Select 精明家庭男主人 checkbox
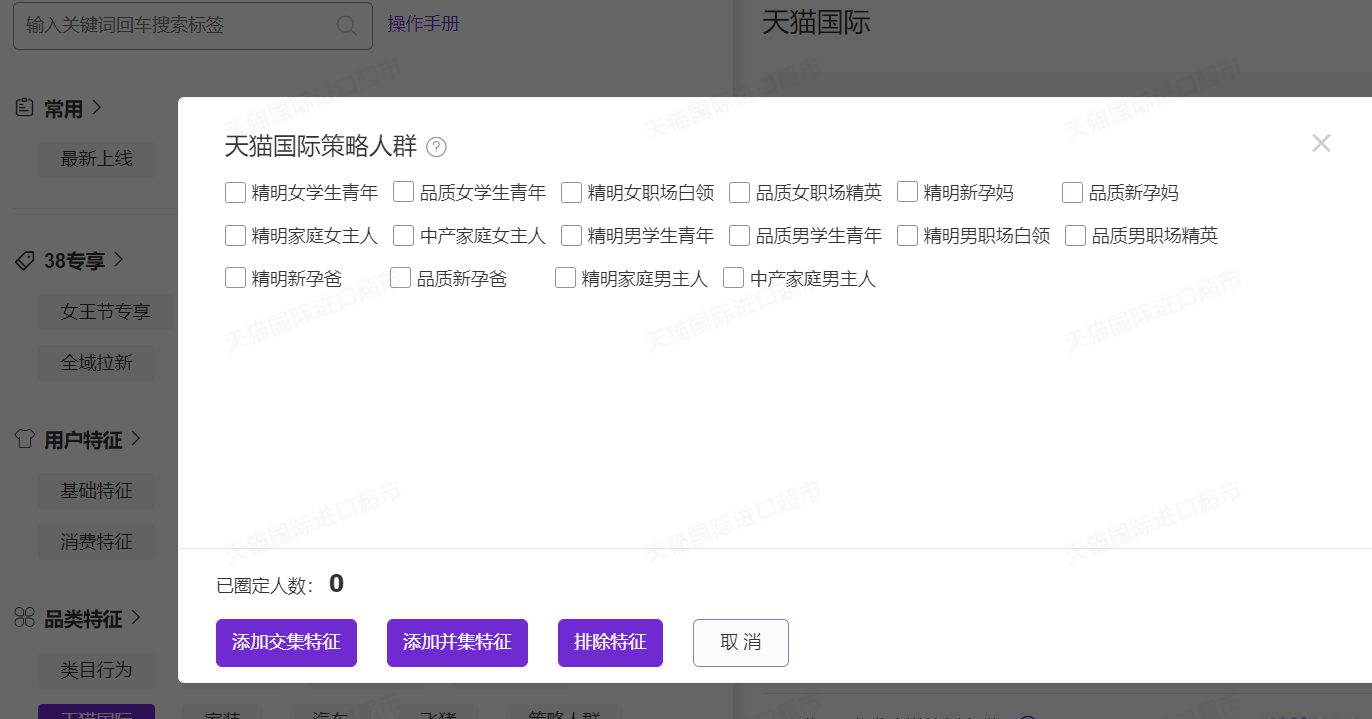 (x=565, y=278)
